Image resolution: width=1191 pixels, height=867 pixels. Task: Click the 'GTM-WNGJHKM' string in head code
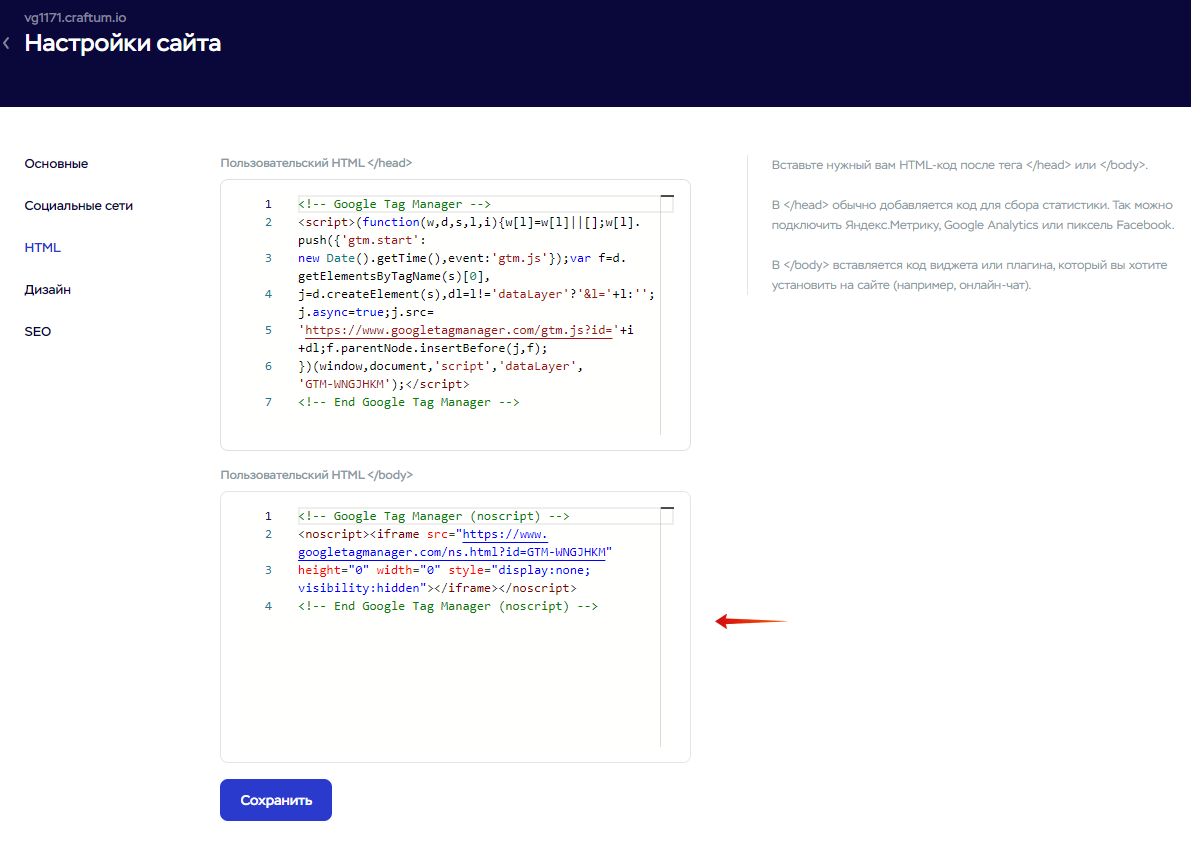345,384
